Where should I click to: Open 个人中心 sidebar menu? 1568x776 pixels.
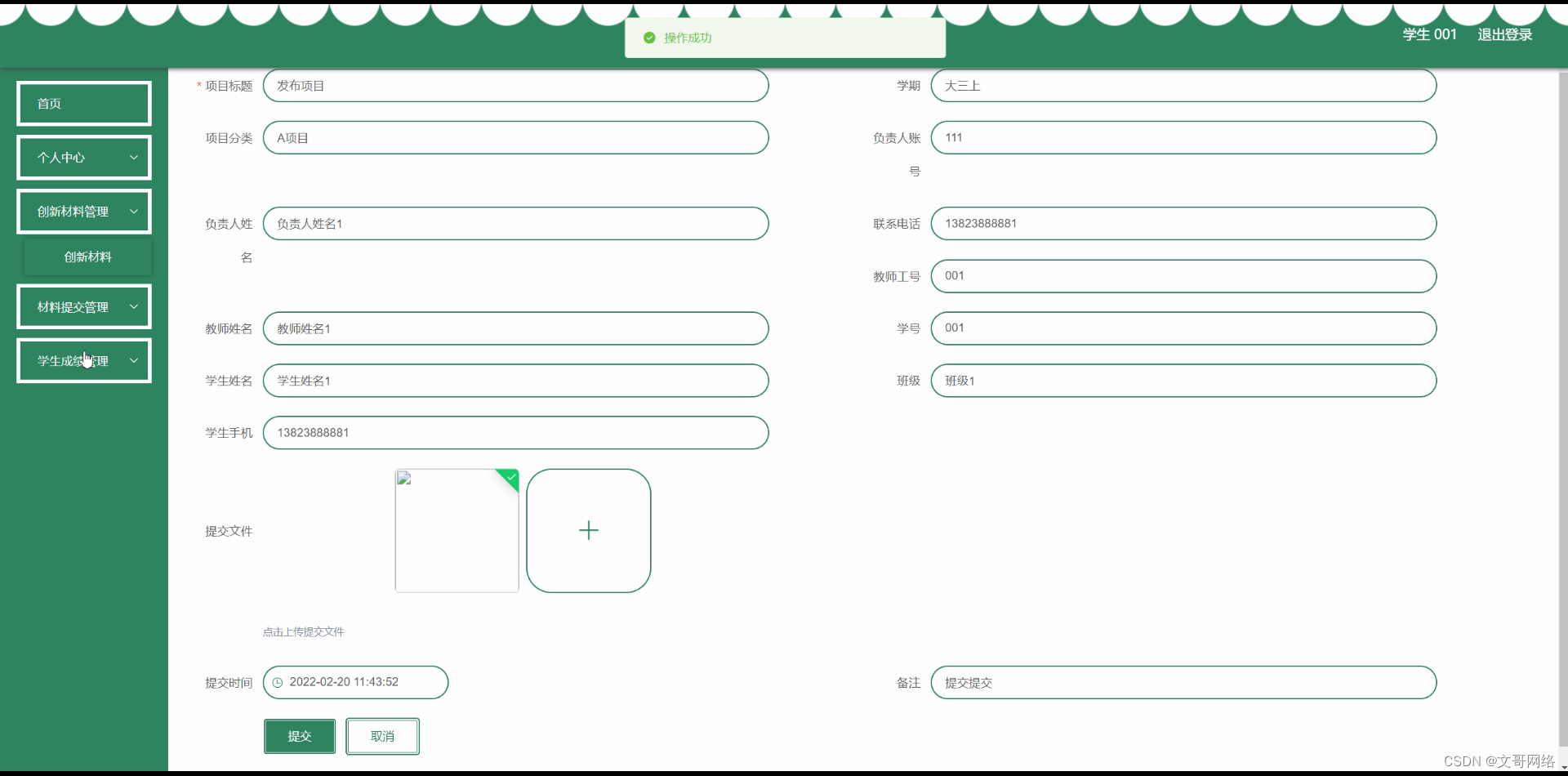coord(84,158)
